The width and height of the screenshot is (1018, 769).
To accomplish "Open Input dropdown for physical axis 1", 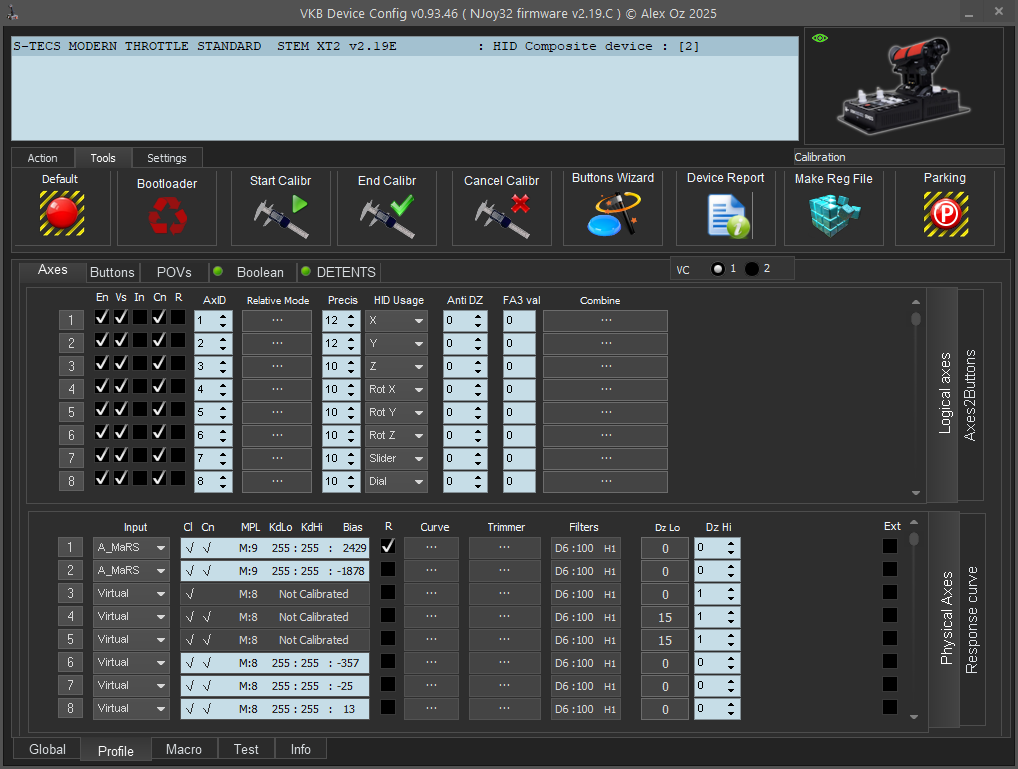I will (x=131, y=548).
